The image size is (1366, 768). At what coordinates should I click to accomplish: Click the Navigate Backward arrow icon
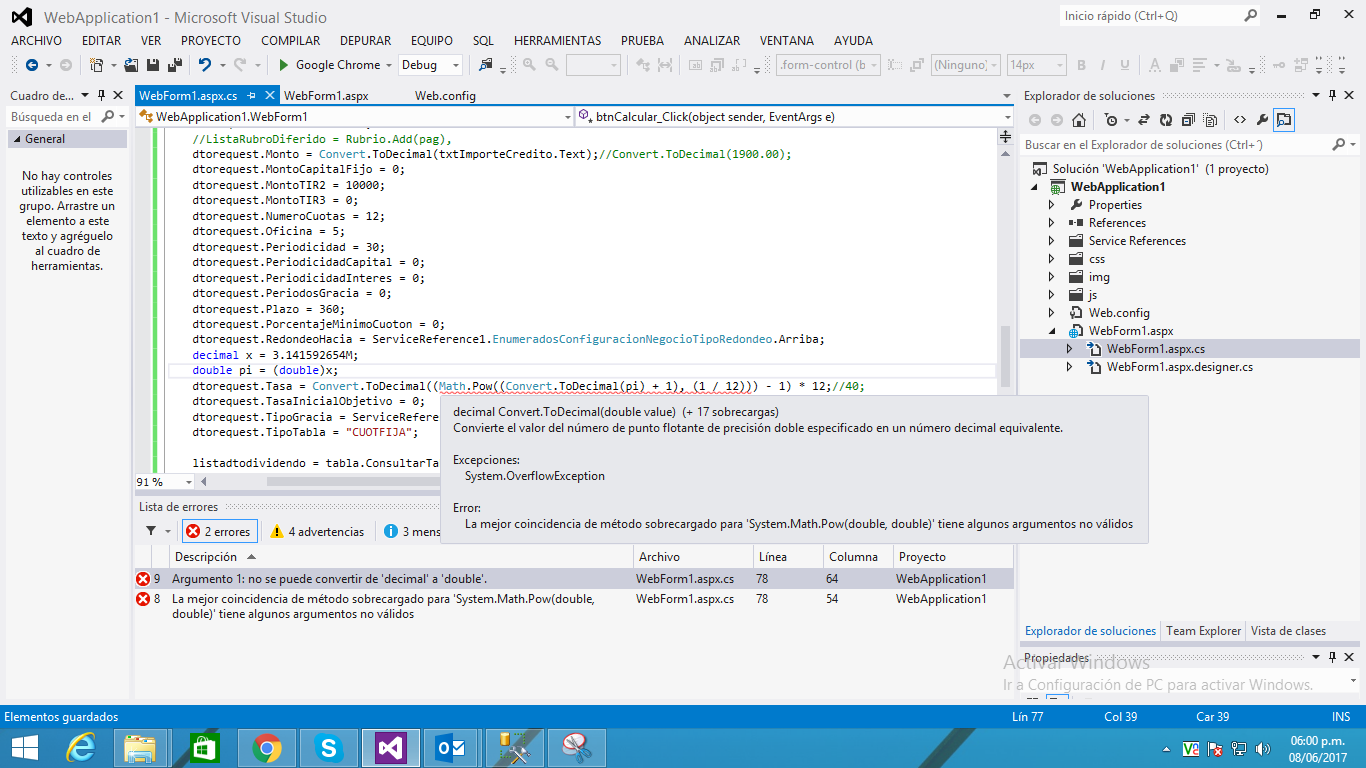click(31, 65)
